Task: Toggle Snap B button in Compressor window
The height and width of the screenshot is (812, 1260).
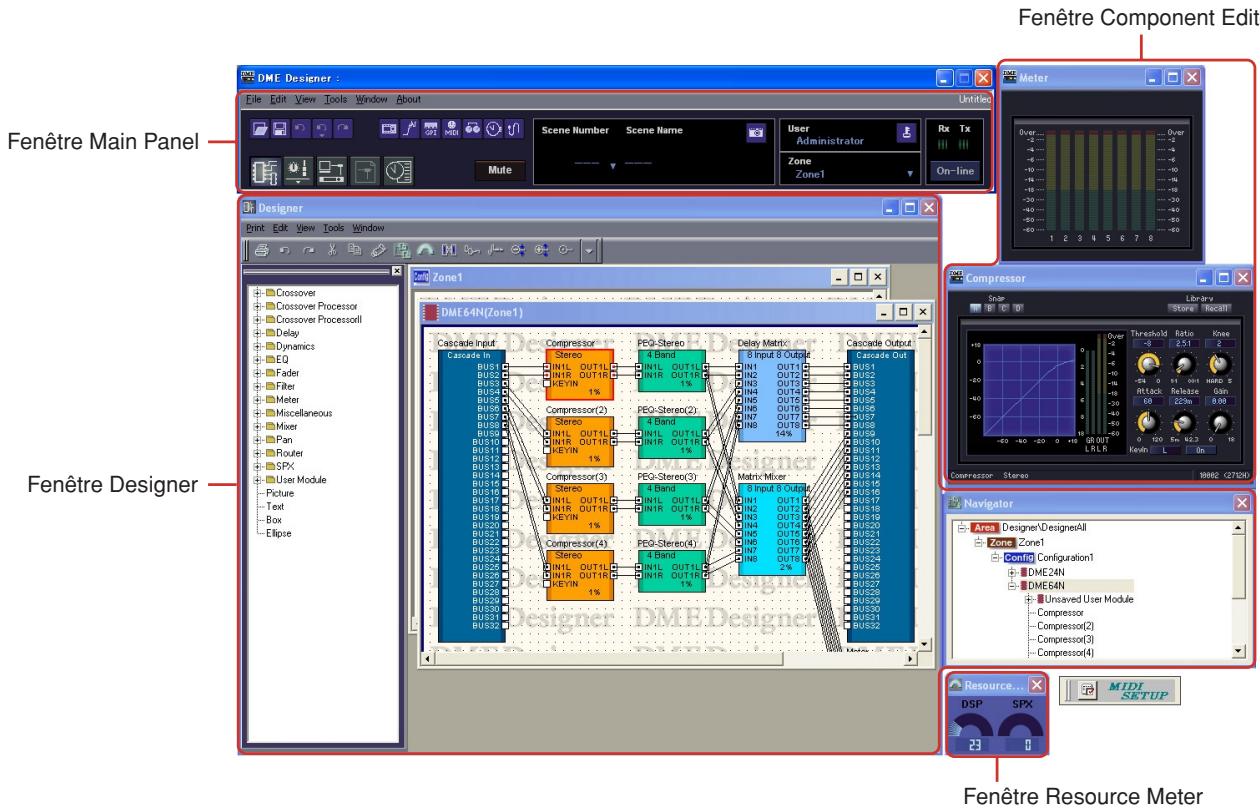Action: [990, 308]
